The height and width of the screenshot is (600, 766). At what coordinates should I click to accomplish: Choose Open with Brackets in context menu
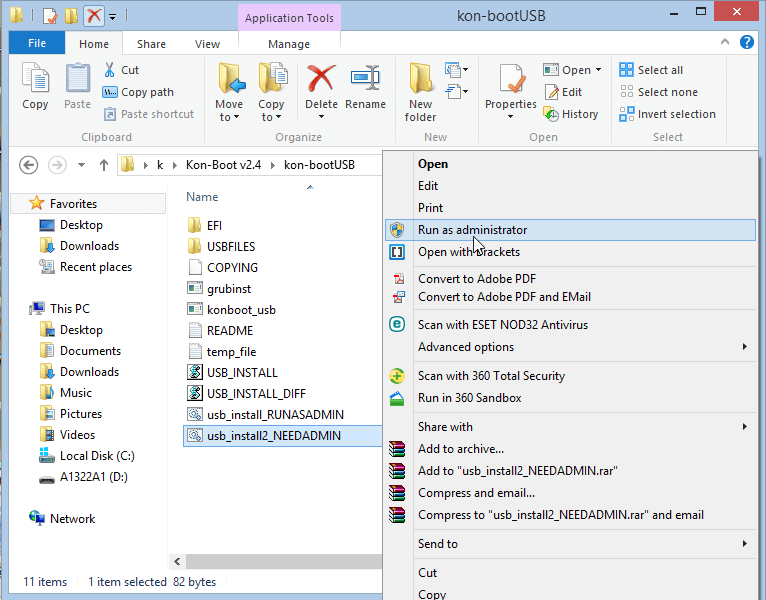pyautogui.click(x=570, y=252)
